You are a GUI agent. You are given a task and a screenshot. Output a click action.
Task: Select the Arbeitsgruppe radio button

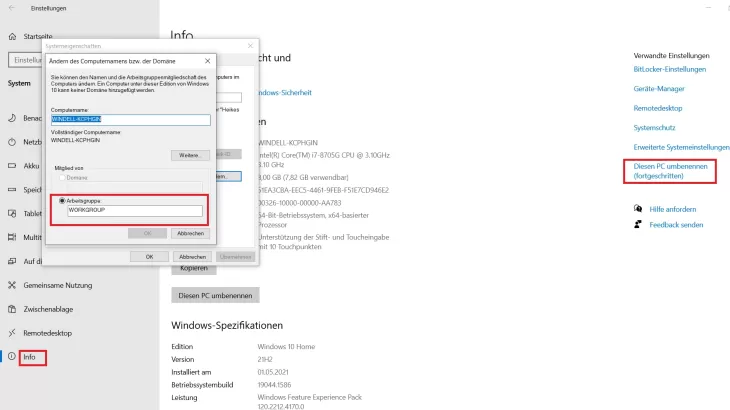[62, 200]
